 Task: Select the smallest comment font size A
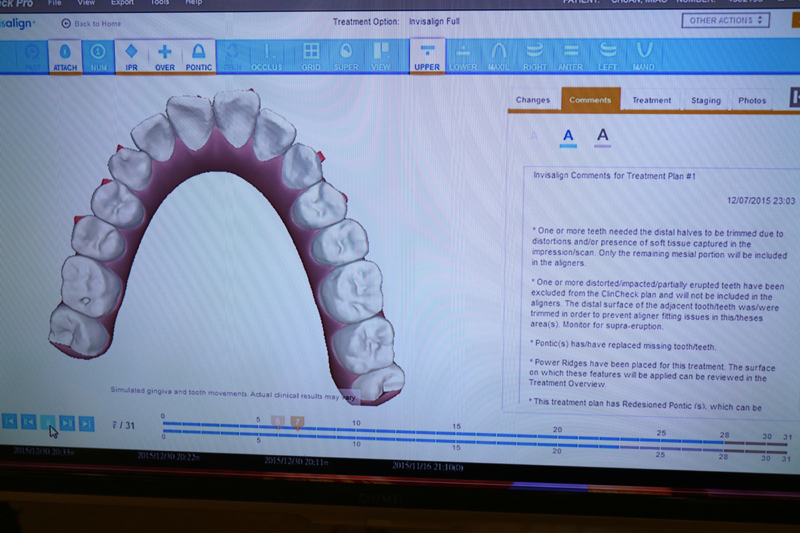click(x=534, y=136)
